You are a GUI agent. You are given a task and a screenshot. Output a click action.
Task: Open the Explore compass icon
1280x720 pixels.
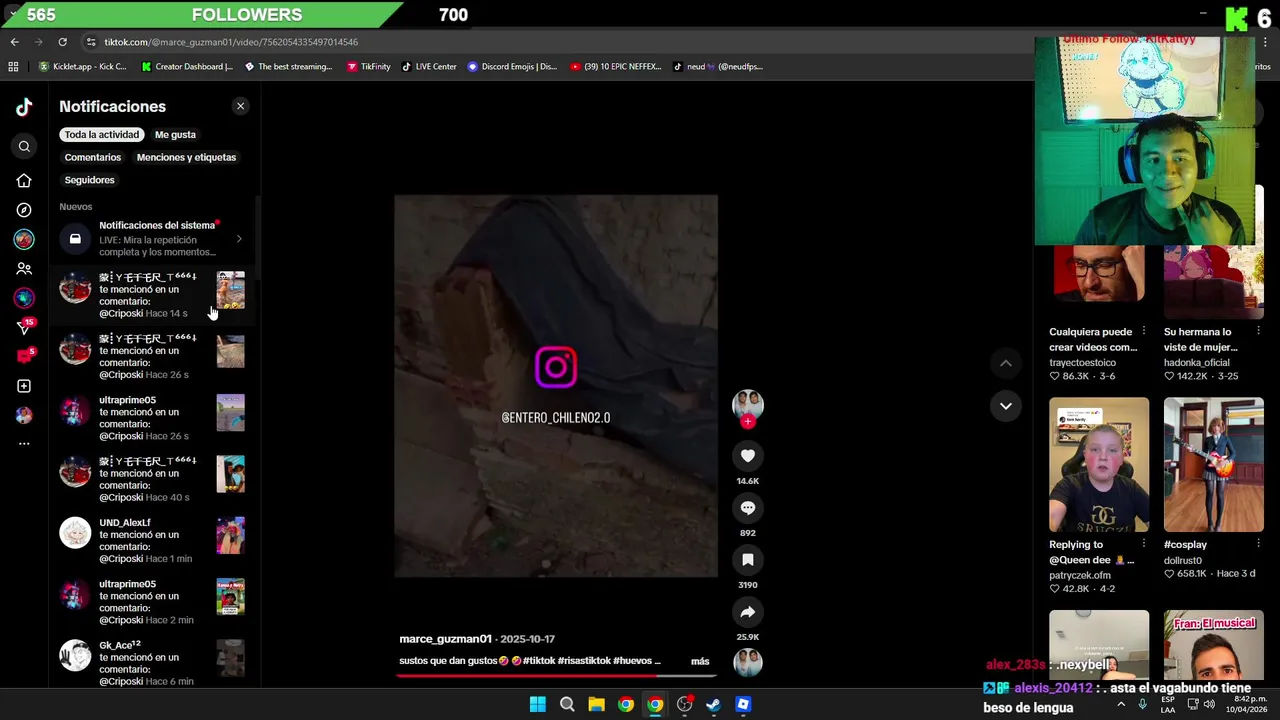click(x=24, y=210)
